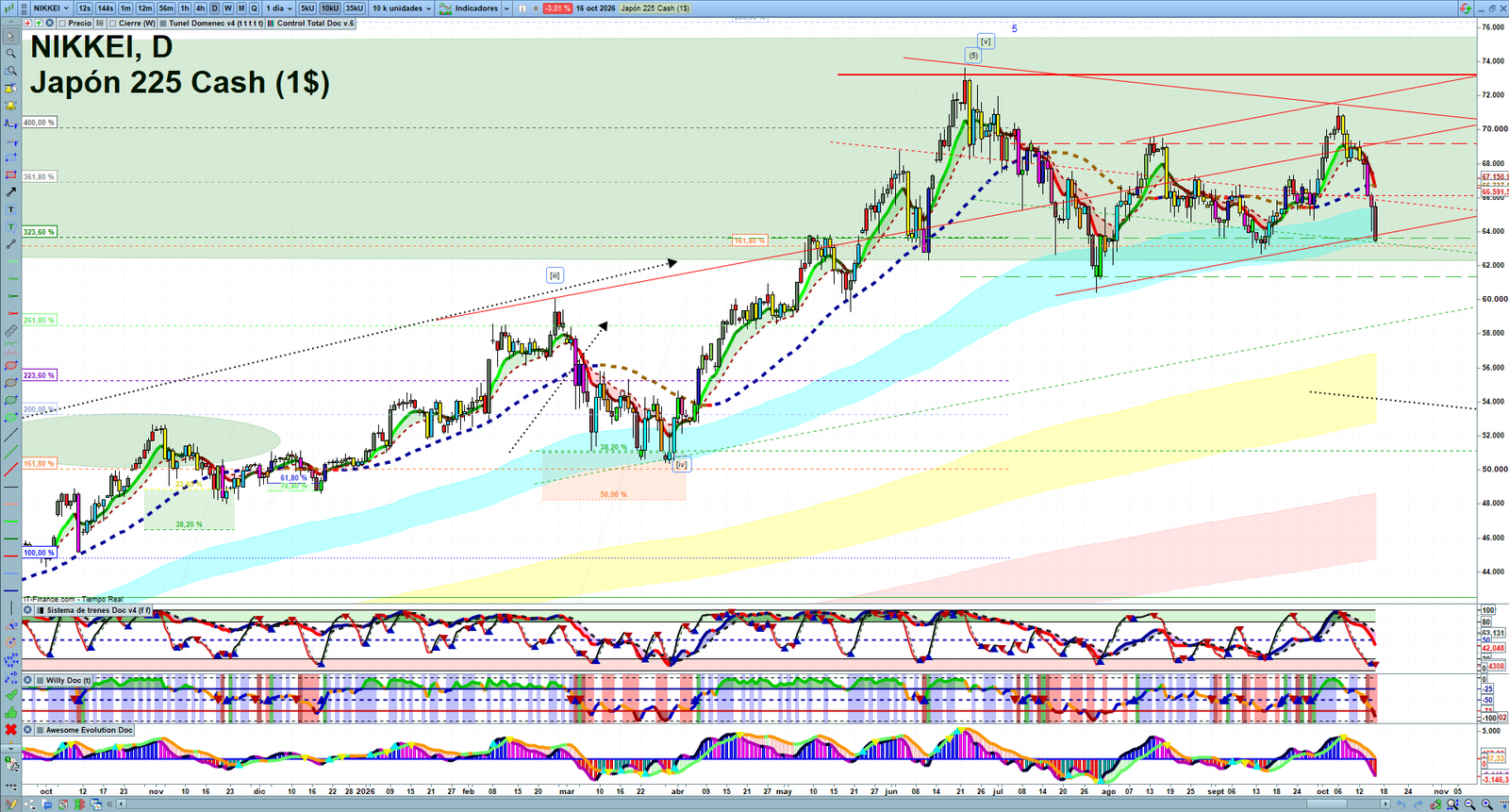Select the 1h timeframe
Viewport: 1509px width, 812px height.
click(x=185, y=8)
